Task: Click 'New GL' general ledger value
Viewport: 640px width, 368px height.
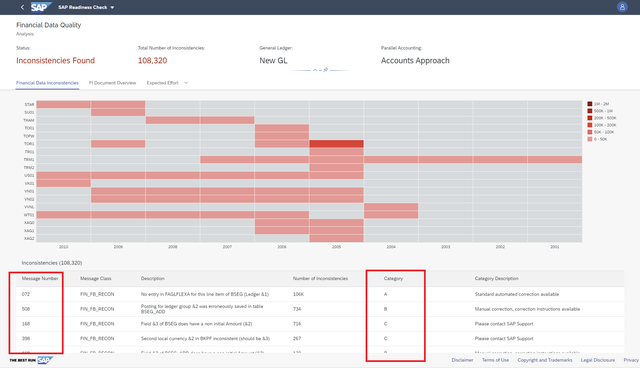Action: 273,60
